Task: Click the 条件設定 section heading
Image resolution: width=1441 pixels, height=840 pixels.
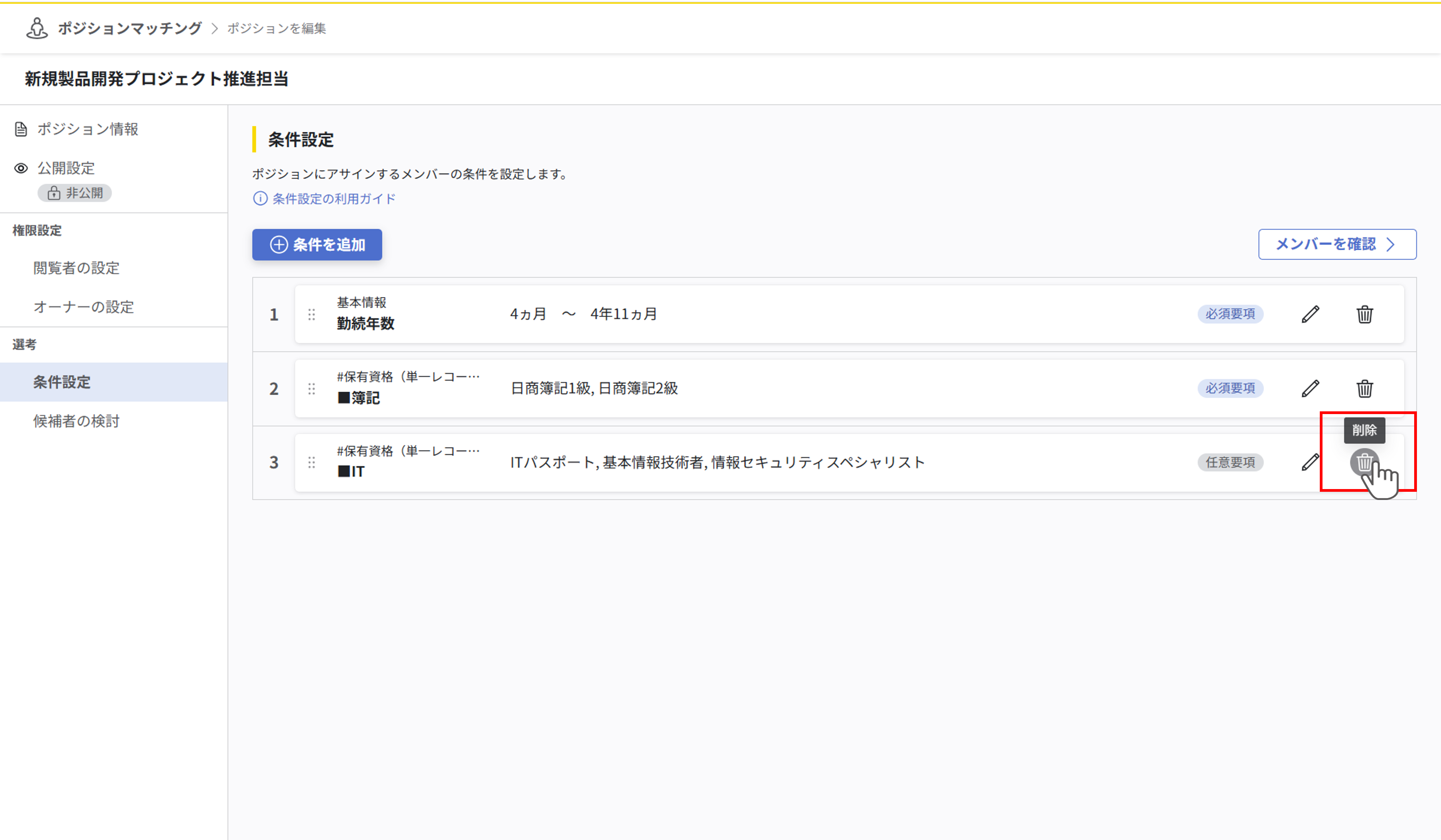Action: pos(301,140)
